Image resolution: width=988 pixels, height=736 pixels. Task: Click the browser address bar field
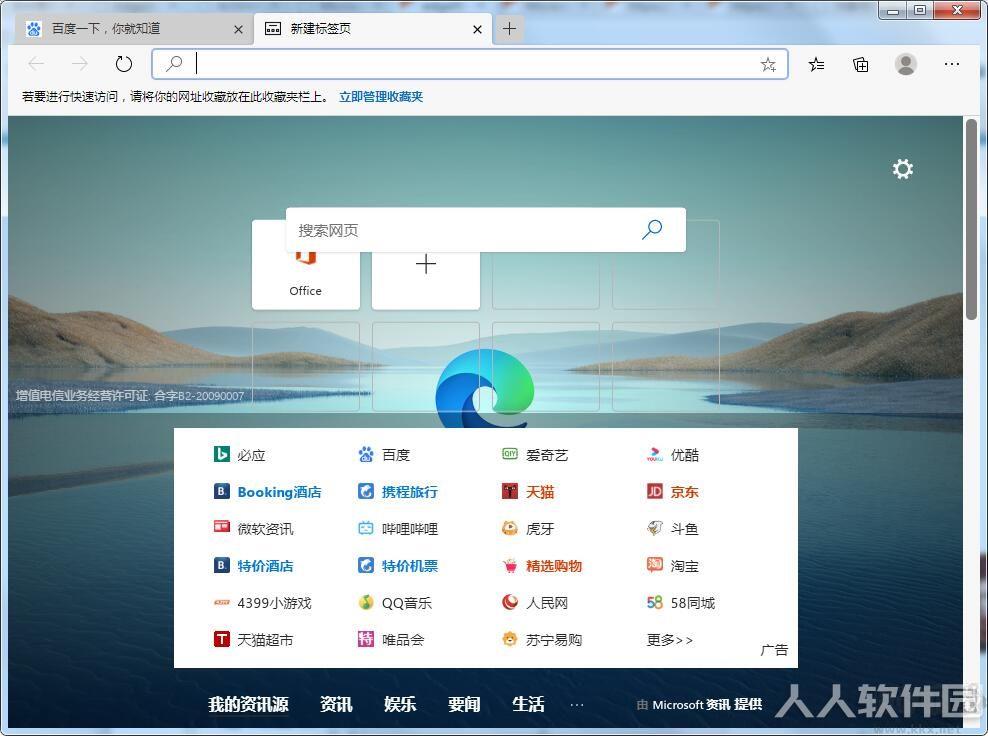tap(470, 64)
